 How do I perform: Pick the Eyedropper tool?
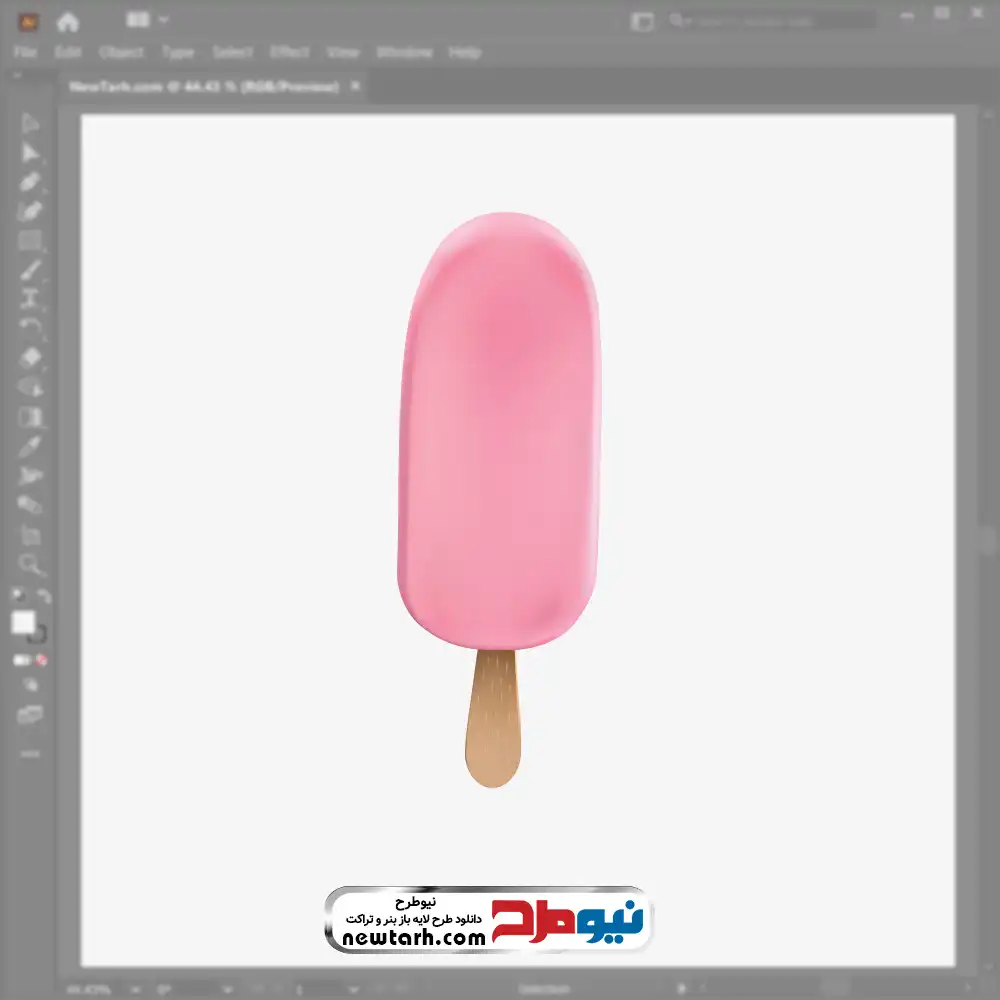tap(30, 446)
